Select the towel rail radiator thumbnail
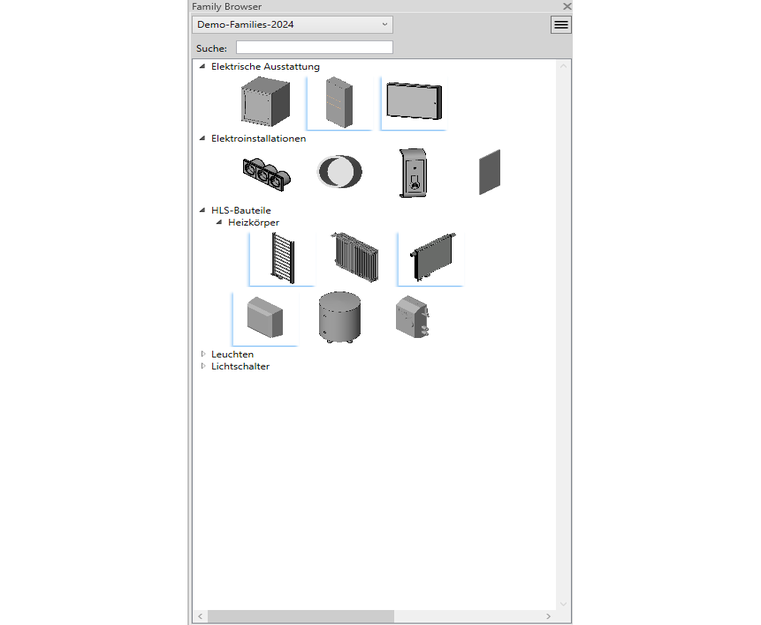 (x=282, y=259)
